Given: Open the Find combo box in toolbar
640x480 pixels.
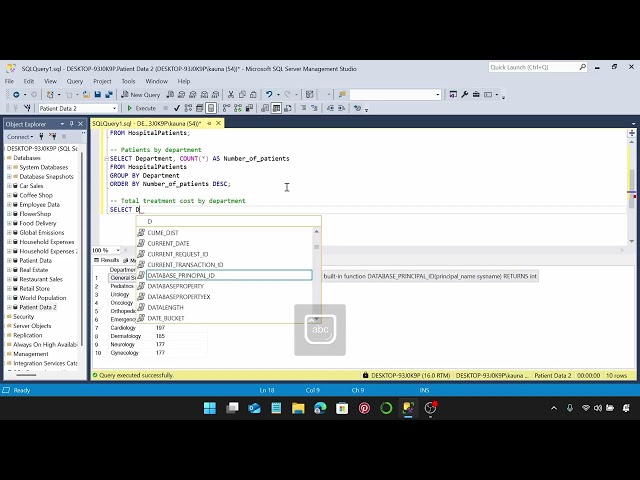Looking at the screenshot, I should click(x=395, y=95).
